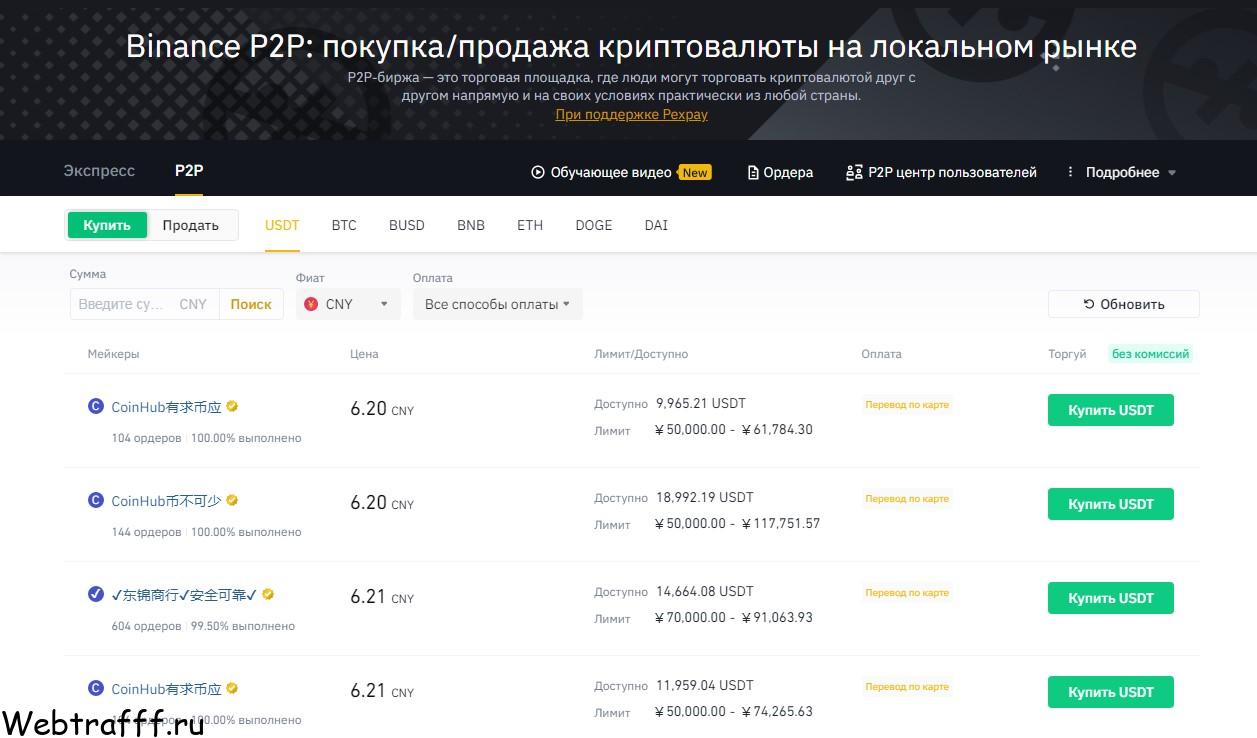Buy USDT from CoinHub币不可少
This screenshot has width=1257, height=738.
tap(1111, 504)
